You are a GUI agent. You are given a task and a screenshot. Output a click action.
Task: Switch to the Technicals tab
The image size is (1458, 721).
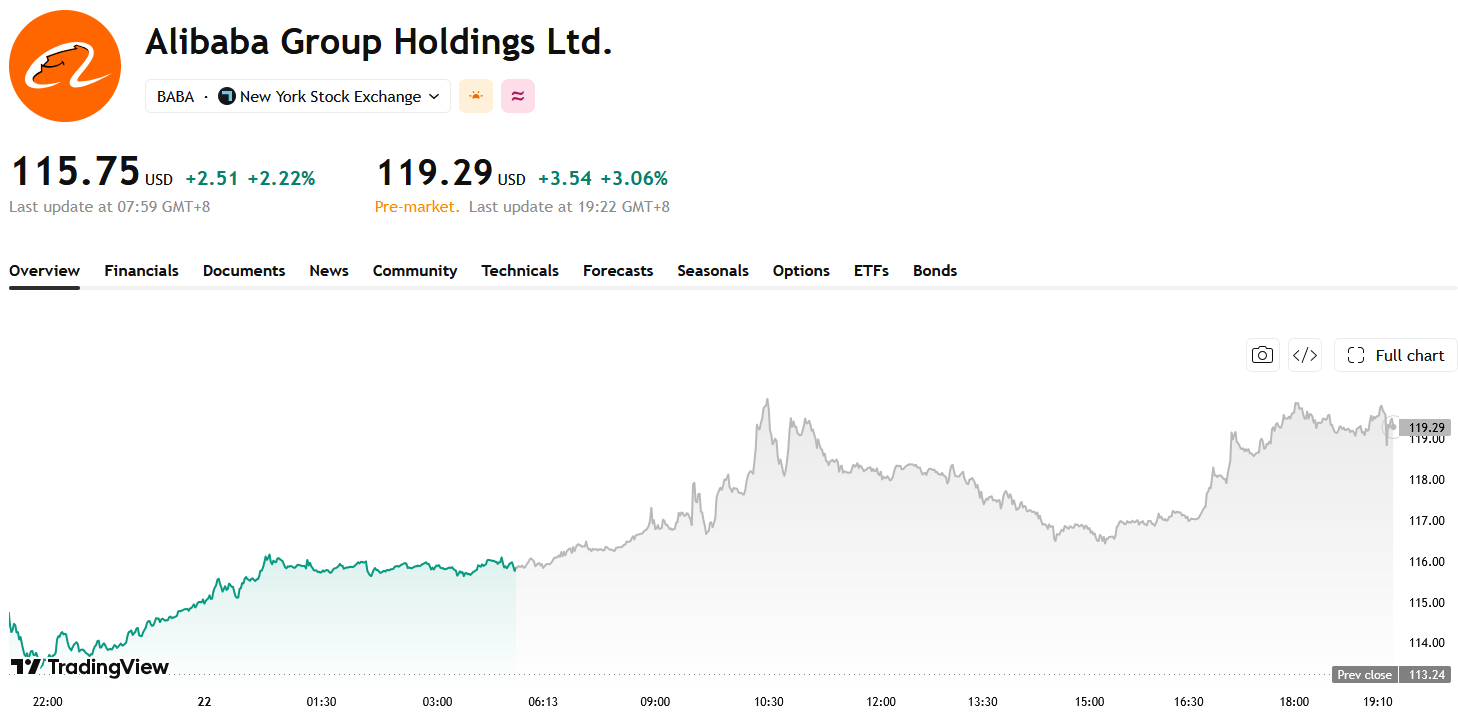[520, 271]
